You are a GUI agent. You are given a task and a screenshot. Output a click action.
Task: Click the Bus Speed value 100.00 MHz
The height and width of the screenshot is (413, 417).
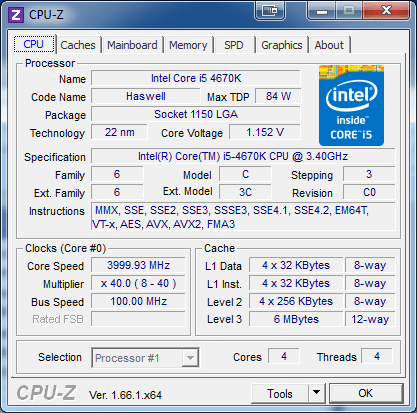click(x=138, y=302)
